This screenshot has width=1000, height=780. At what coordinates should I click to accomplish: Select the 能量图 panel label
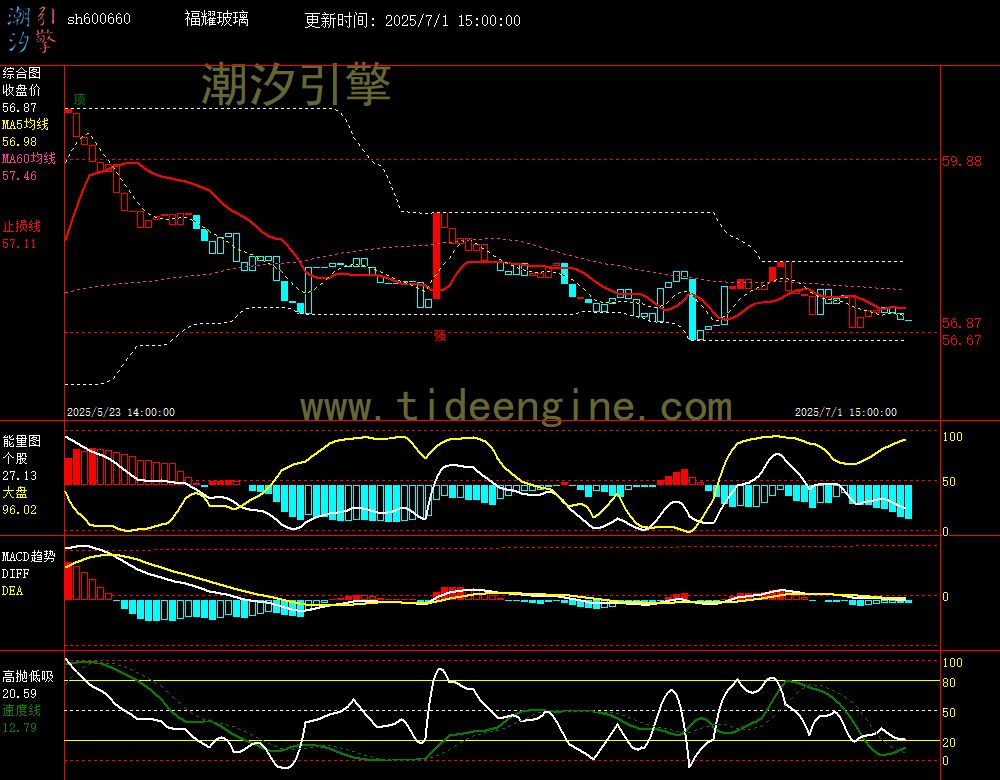point(21,441)
